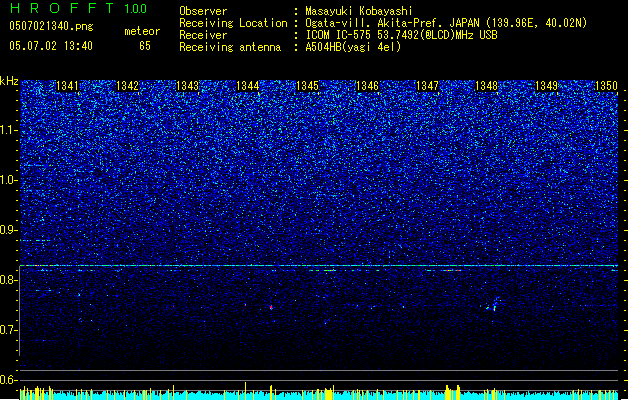
Task: Click the red echo burst on line under 1347
Action: 450,270
